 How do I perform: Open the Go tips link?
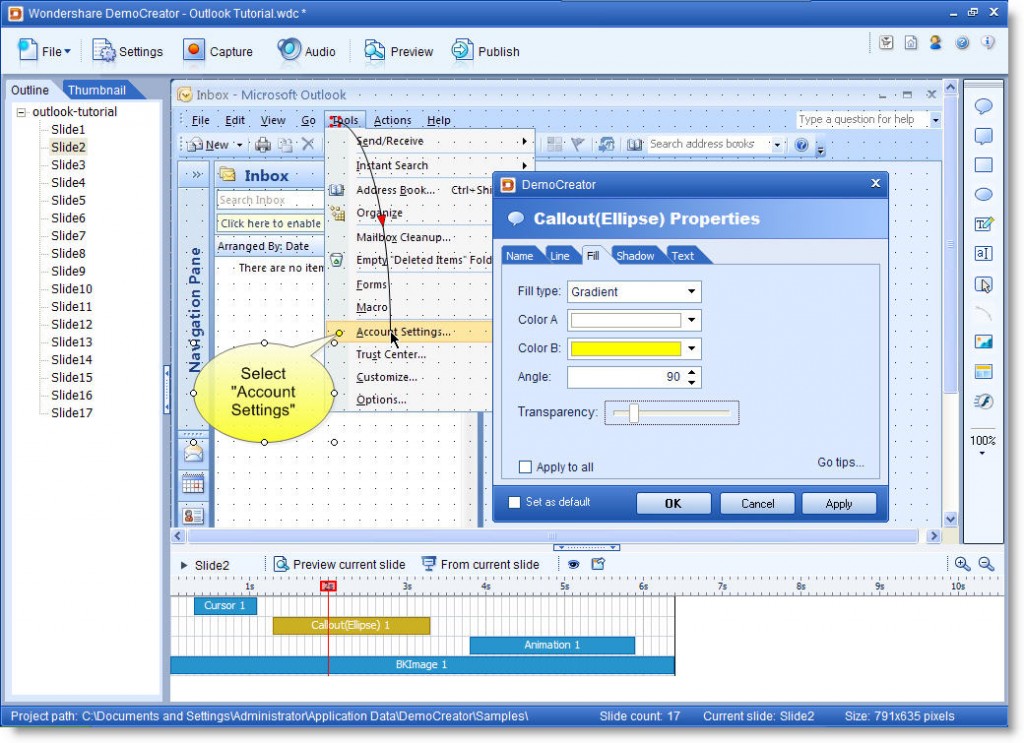coord(840,462)
